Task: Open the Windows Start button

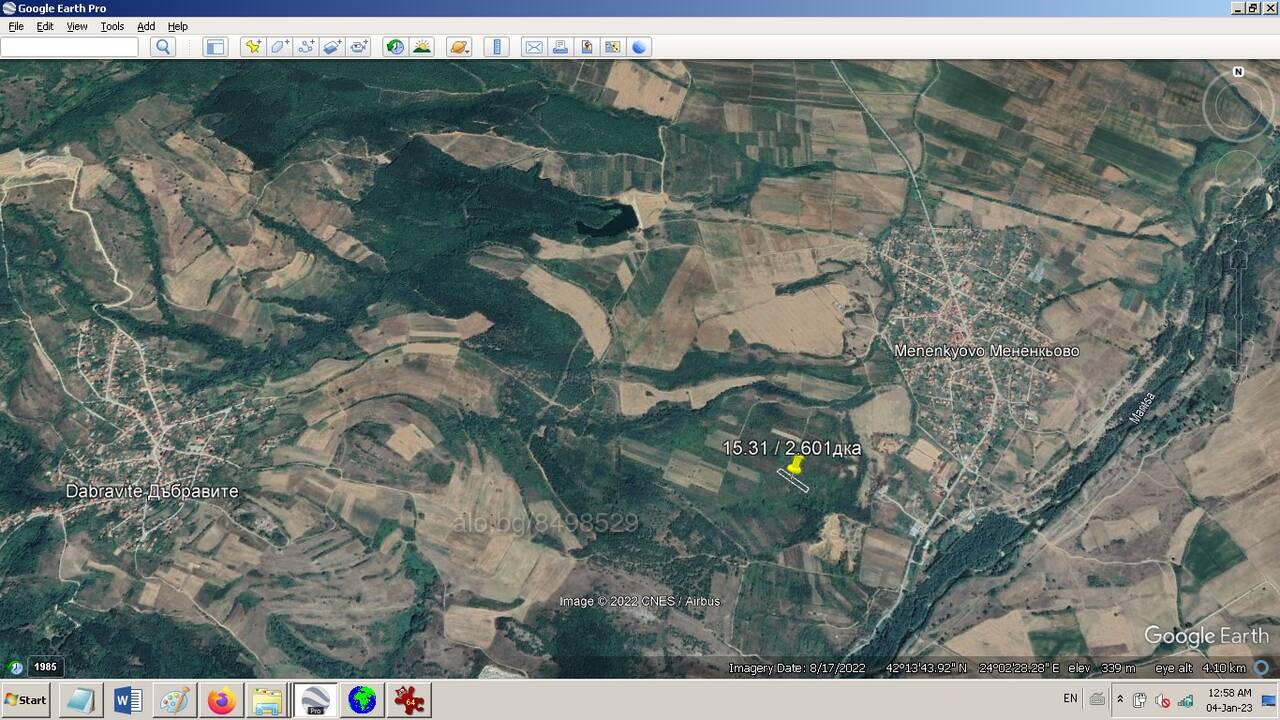Action: (26, 700)
